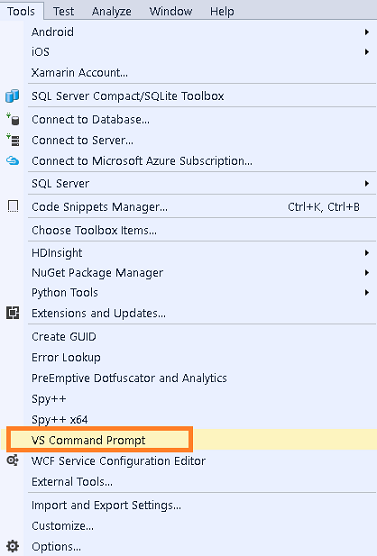Expand the Android submenu arrow
This screenshot has width=377, height=556.
point(367,32)
